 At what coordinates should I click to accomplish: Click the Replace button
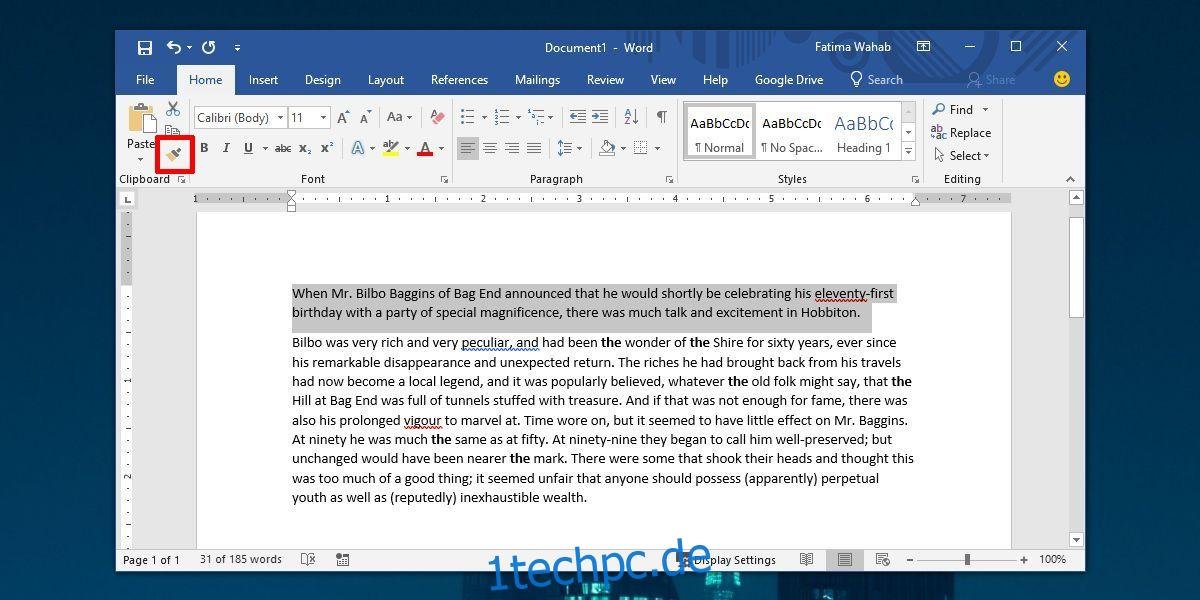tap(961, 132)
